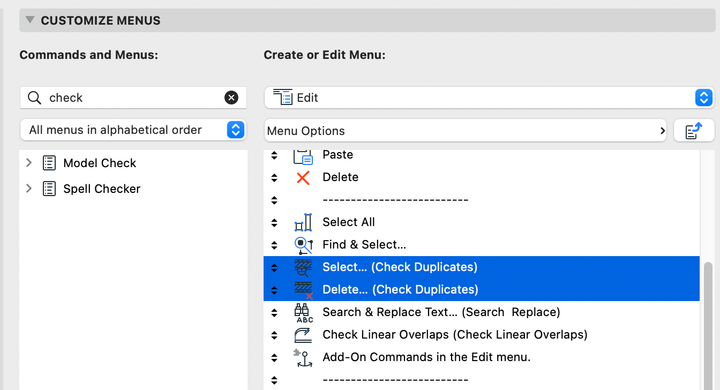Select Model Check in the commands list
Viewport: 720px width, 390px height.
pyautogui.click(x=100, y=163)
